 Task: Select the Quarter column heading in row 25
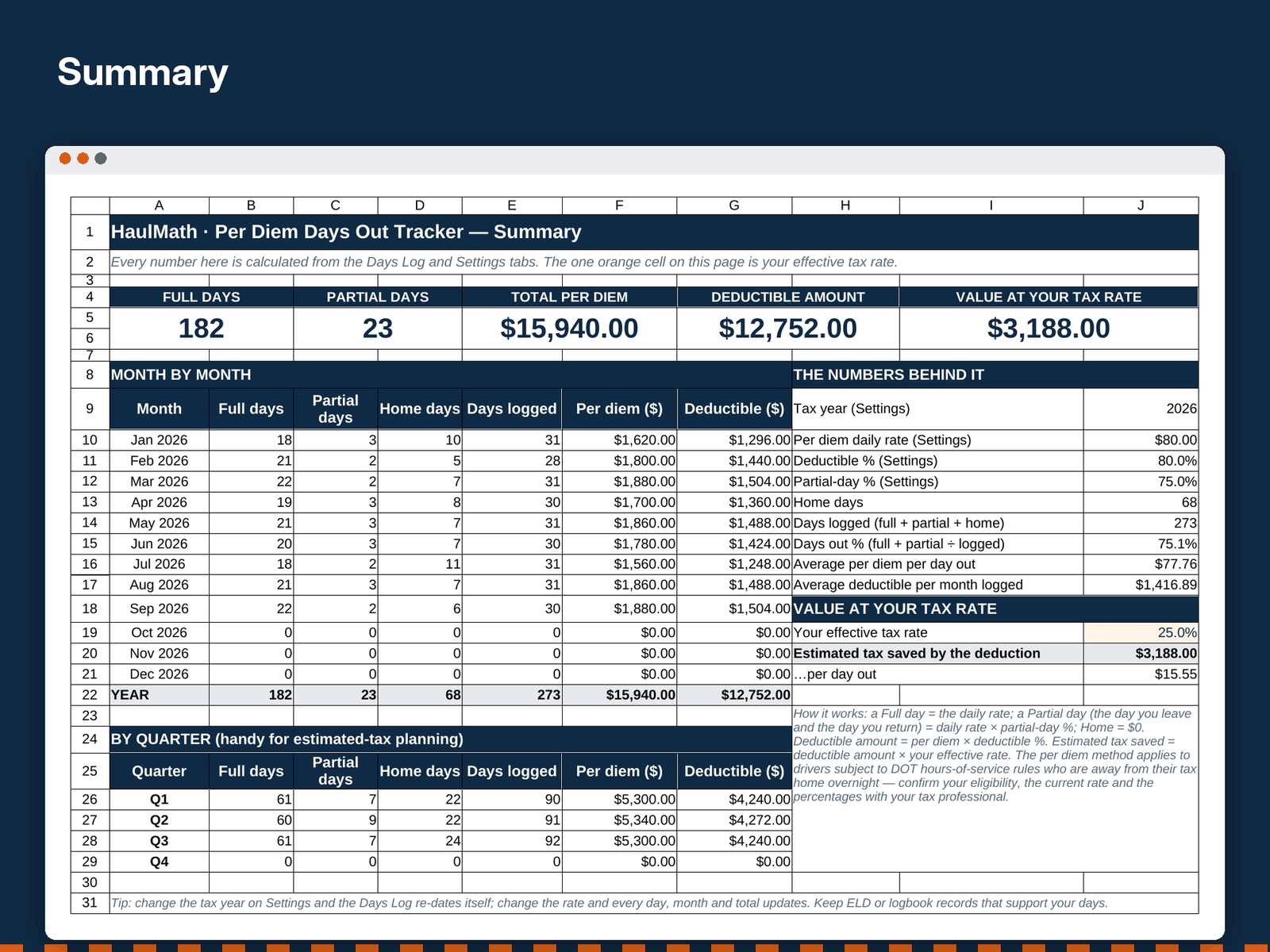[159, 771]
